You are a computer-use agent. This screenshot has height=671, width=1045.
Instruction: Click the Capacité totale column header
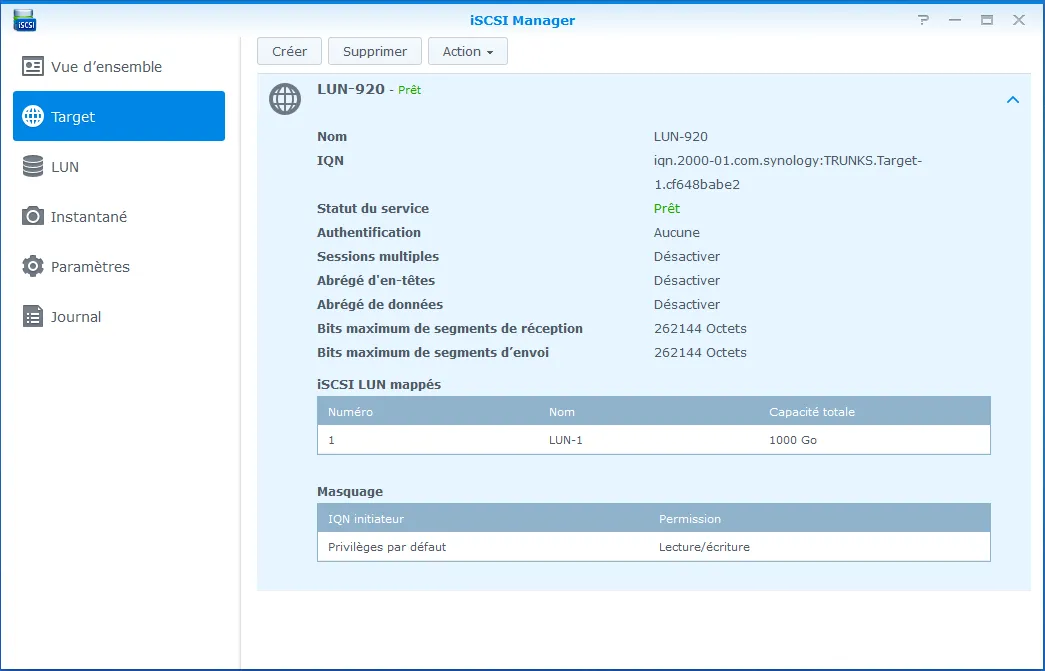[811, 412]
